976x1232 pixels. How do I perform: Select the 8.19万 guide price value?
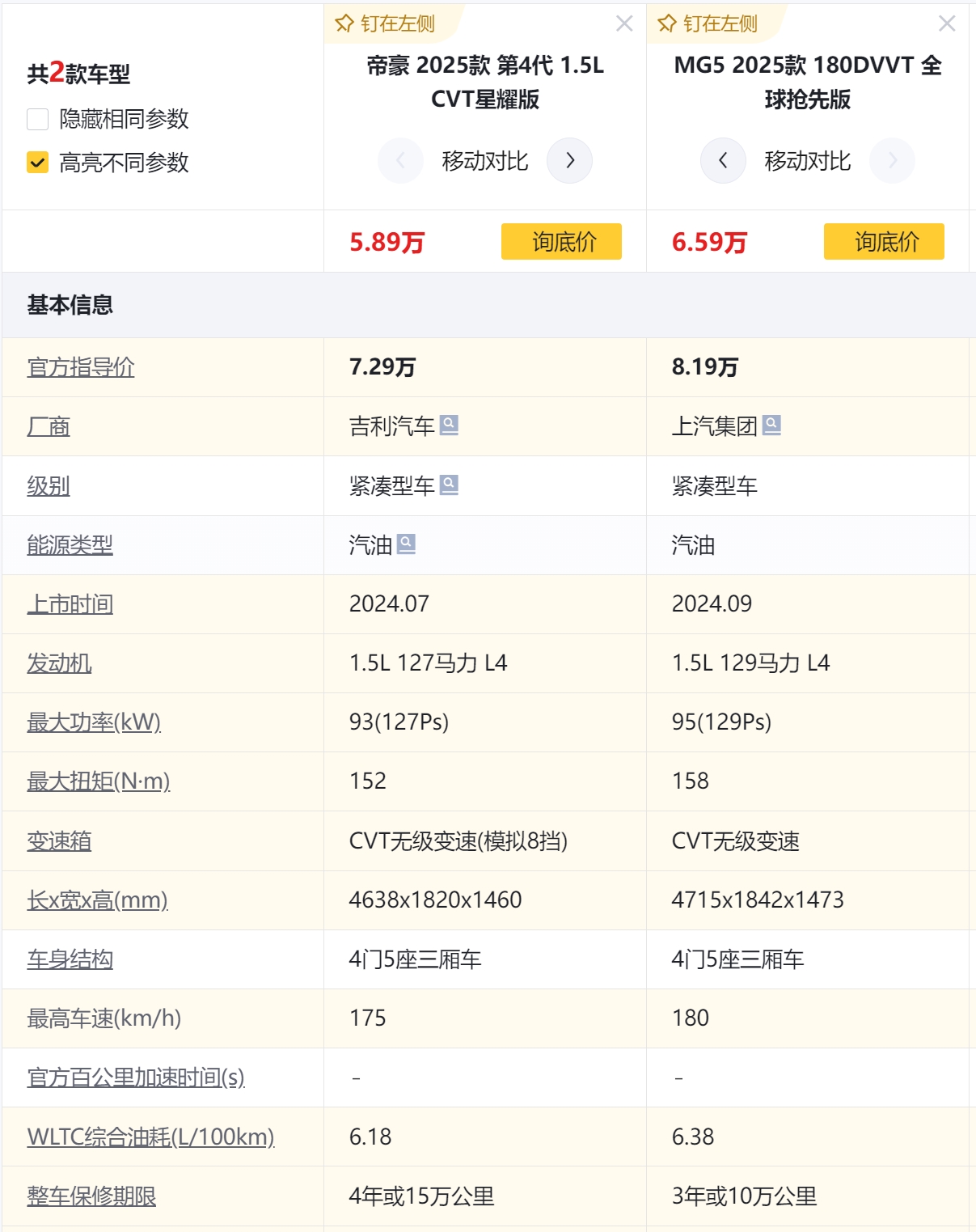705,367
